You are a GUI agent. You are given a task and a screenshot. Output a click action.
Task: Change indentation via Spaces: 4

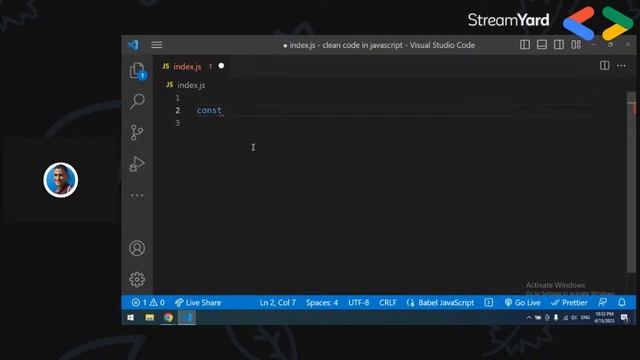coord(322,302)
